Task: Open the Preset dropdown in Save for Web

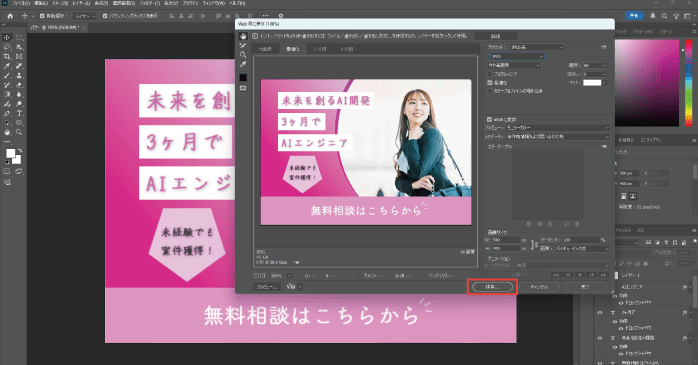Action: [536, 47]
